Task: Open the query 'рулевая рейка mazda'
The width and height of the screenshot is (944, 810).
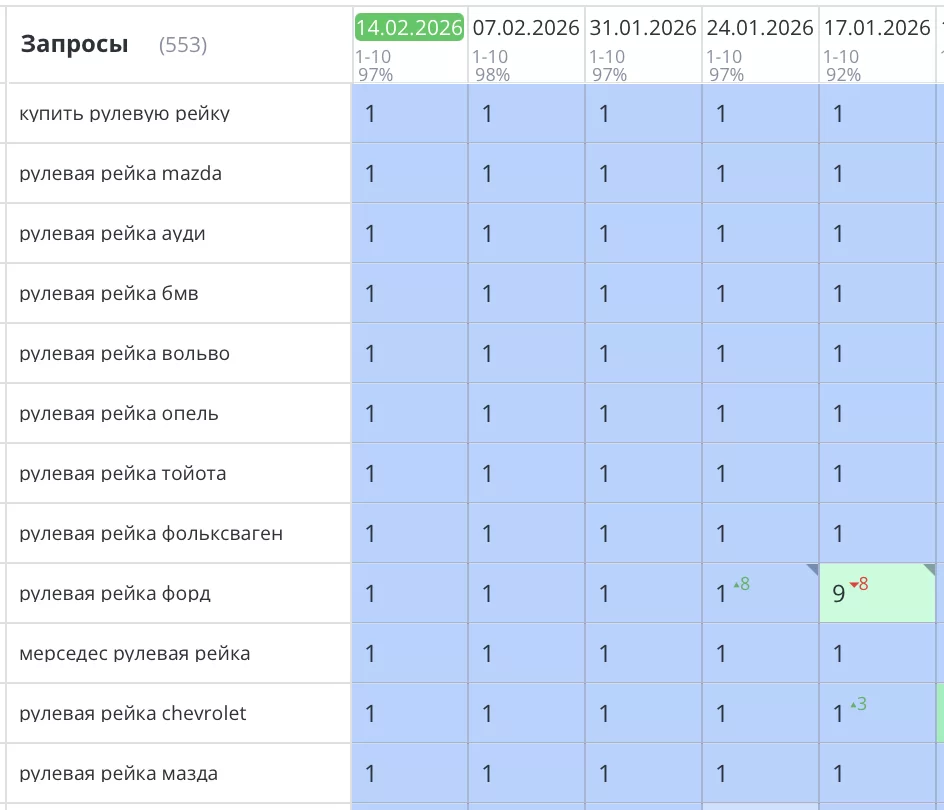Action: click(x=120, y=174)
